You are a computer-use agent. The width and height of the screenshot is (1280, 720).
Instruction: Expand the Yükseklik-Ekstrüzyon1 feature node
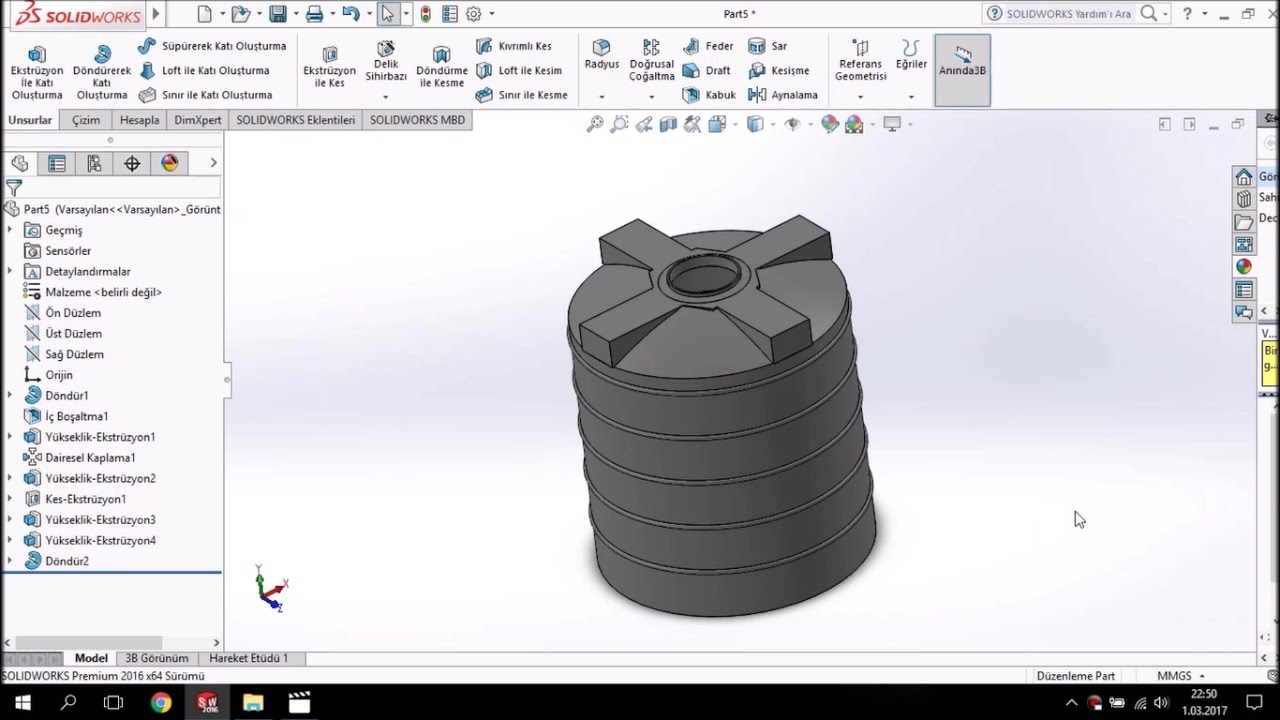(10, 437)
